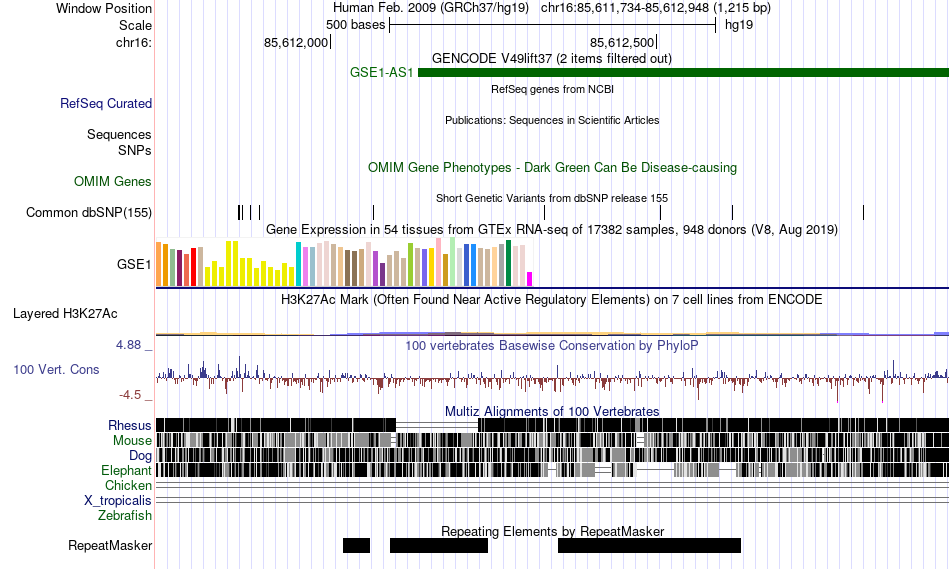This screenshot has width=950, height=569.
Task: Click Dog alignment species label
Action: click(x=141, y=456)
